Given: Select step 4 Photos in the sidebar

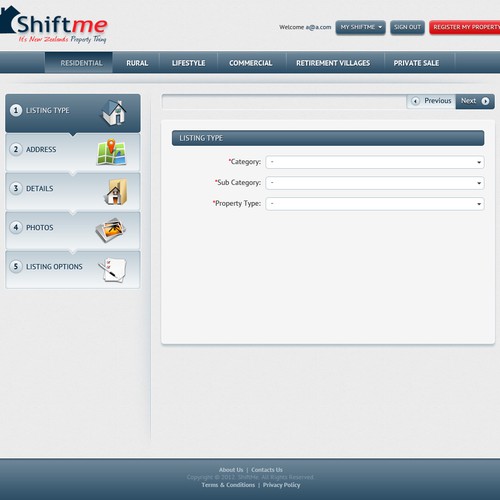Looking at the screenshot, I should click(73, 231).
